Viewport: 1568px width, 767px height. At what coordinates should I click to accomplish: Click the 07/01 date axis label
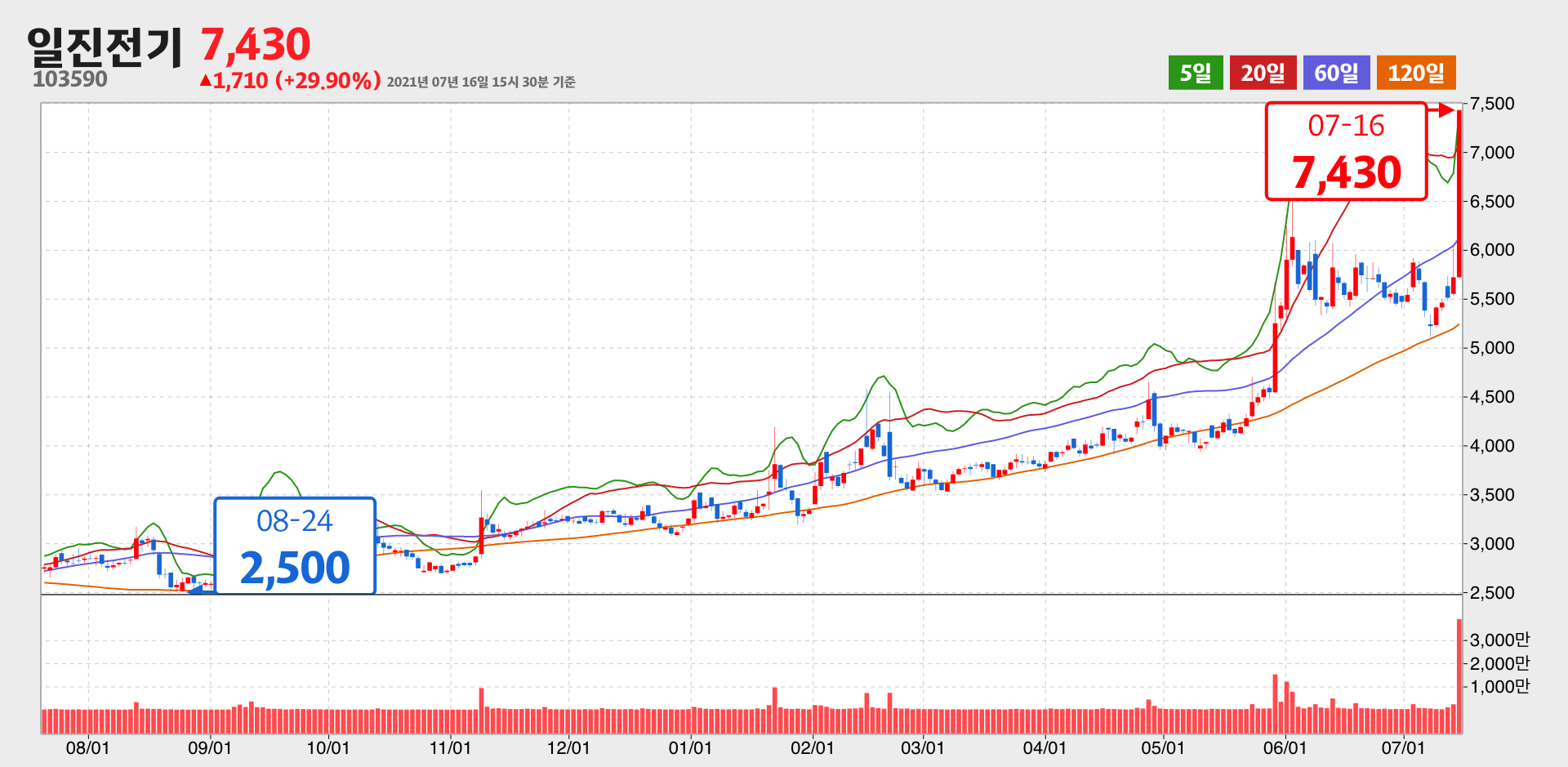tap(1403, 747)
